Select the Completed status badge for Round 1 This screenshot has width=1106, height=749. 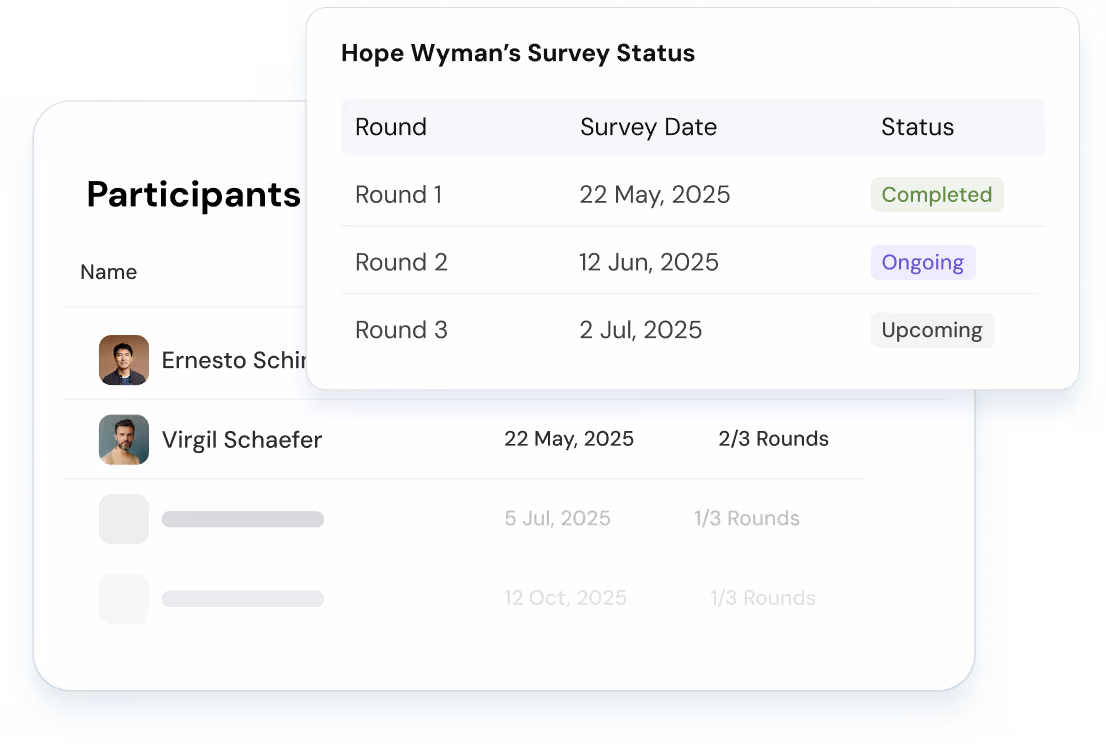(937, 195)
